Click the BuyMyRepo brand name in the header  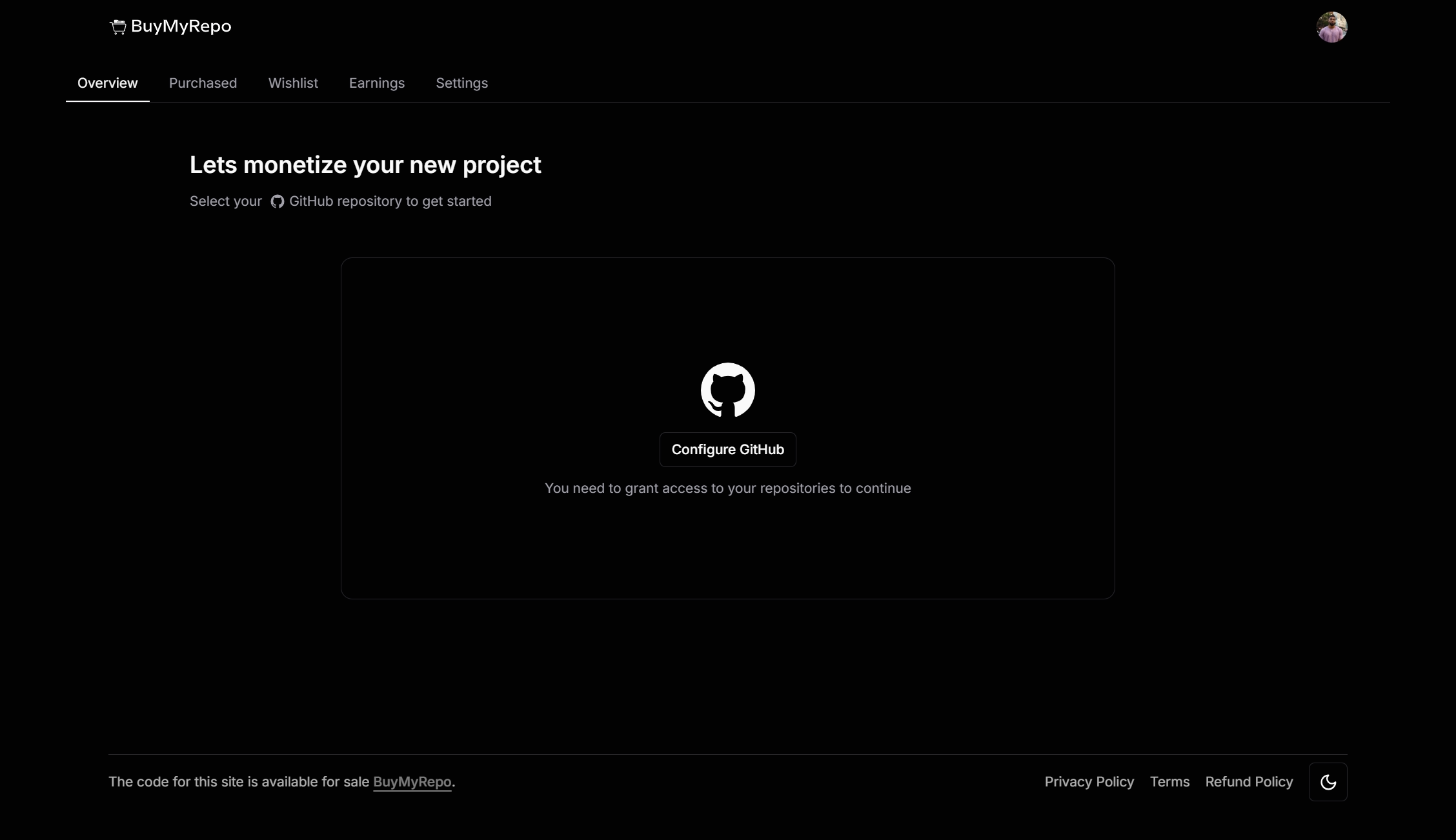[181, 26]
